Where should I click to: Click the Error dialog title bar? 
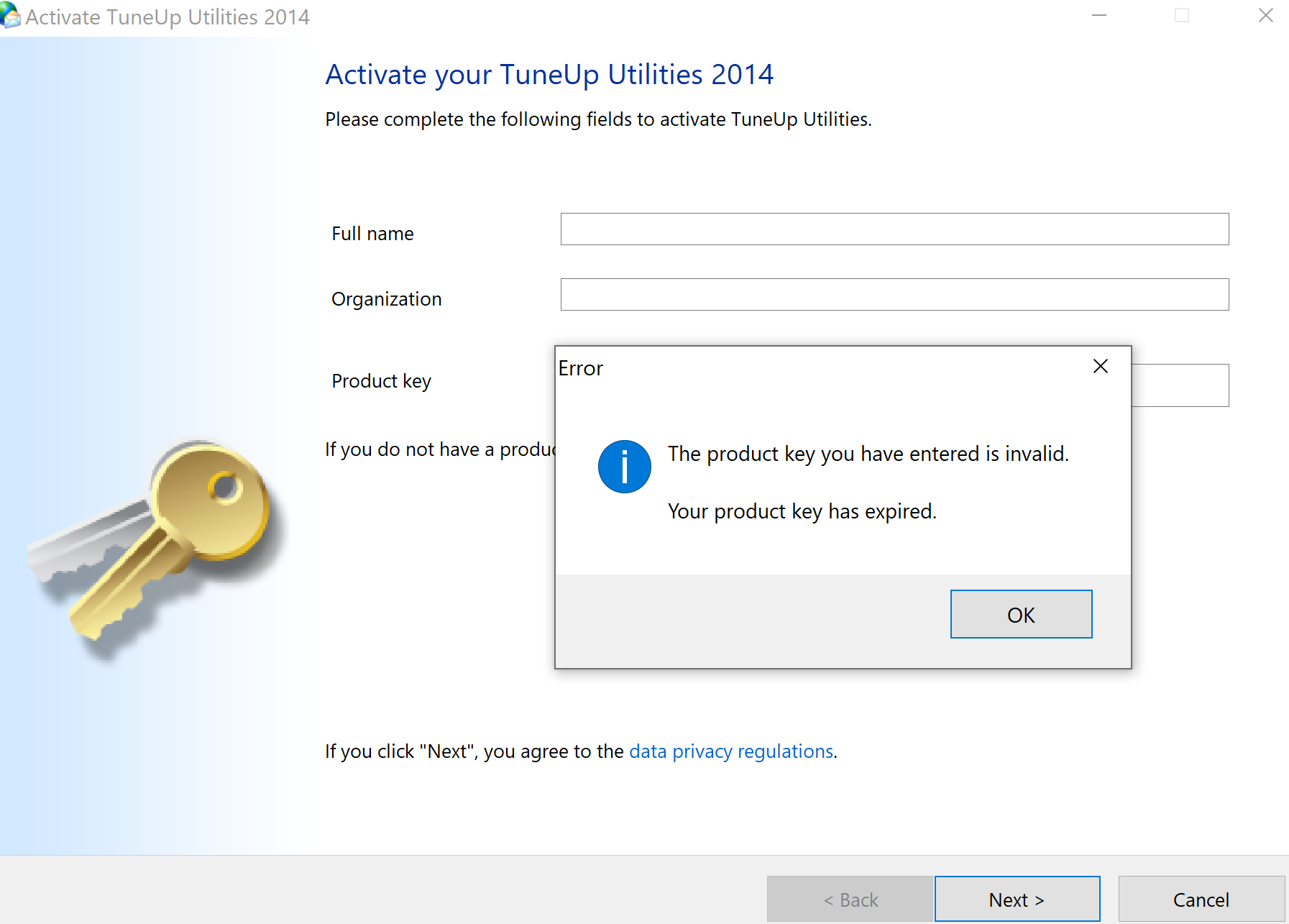[791, 368]
